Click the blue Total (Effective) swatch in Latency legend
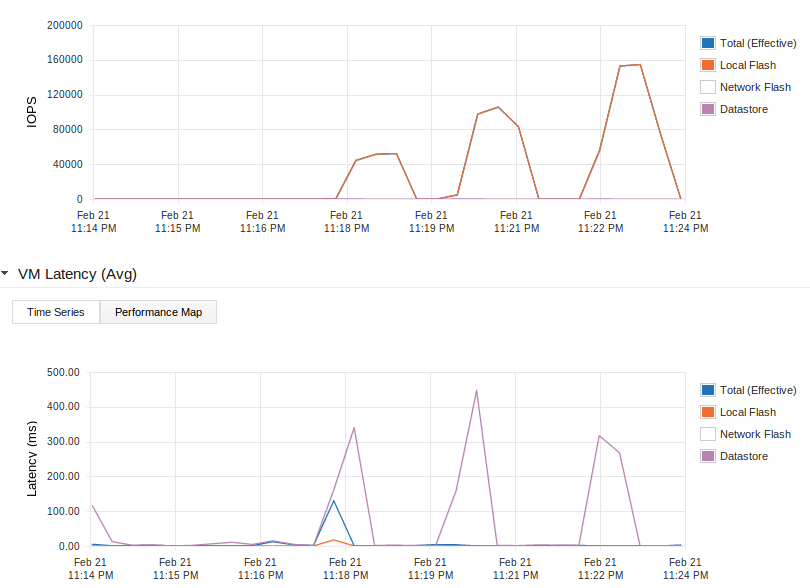This screenshot has width=810, height=588. (708, 390)
